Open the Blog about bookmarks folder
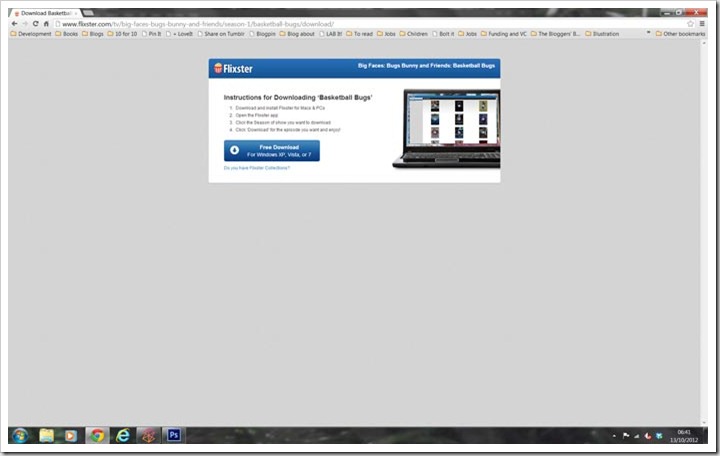 (297, 34)
